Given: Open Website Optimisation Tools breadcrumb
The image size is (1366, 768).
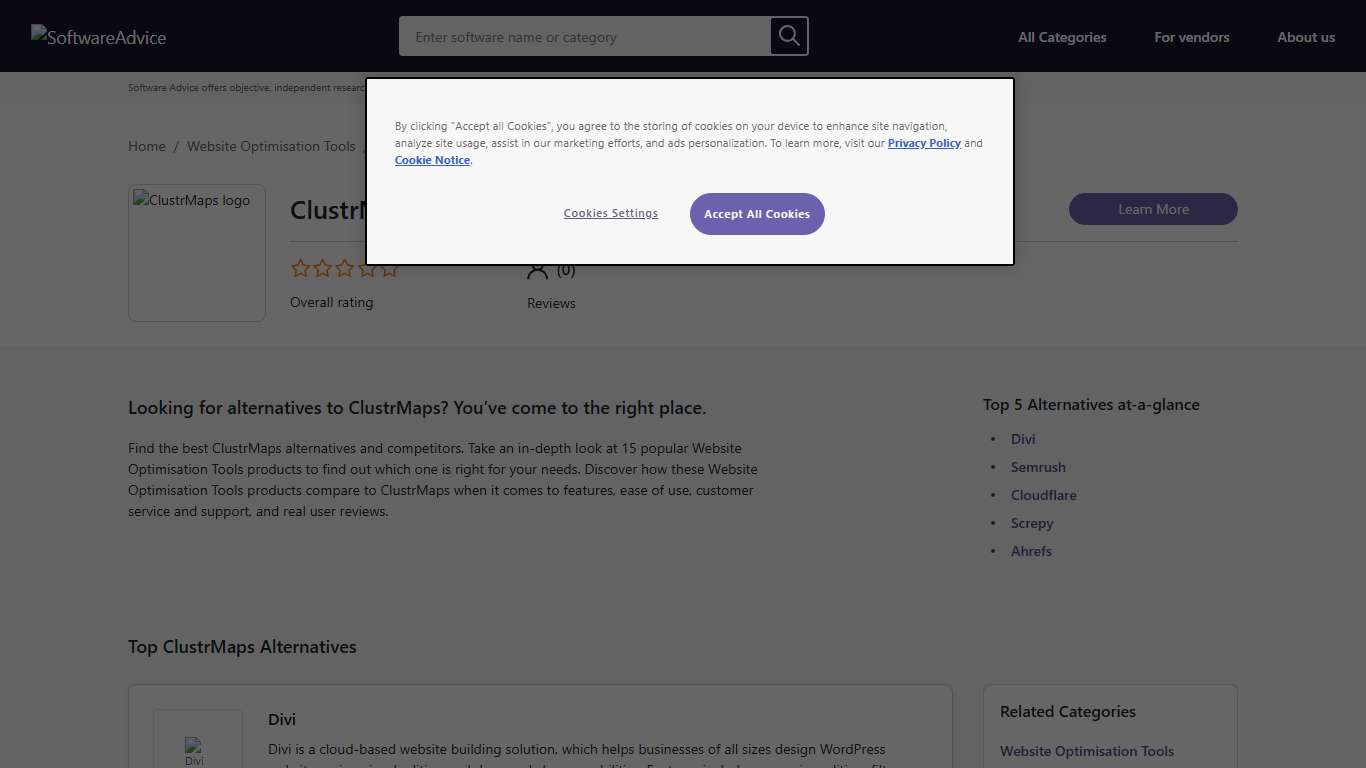Looking at the screenshot, I should point(271,146).
